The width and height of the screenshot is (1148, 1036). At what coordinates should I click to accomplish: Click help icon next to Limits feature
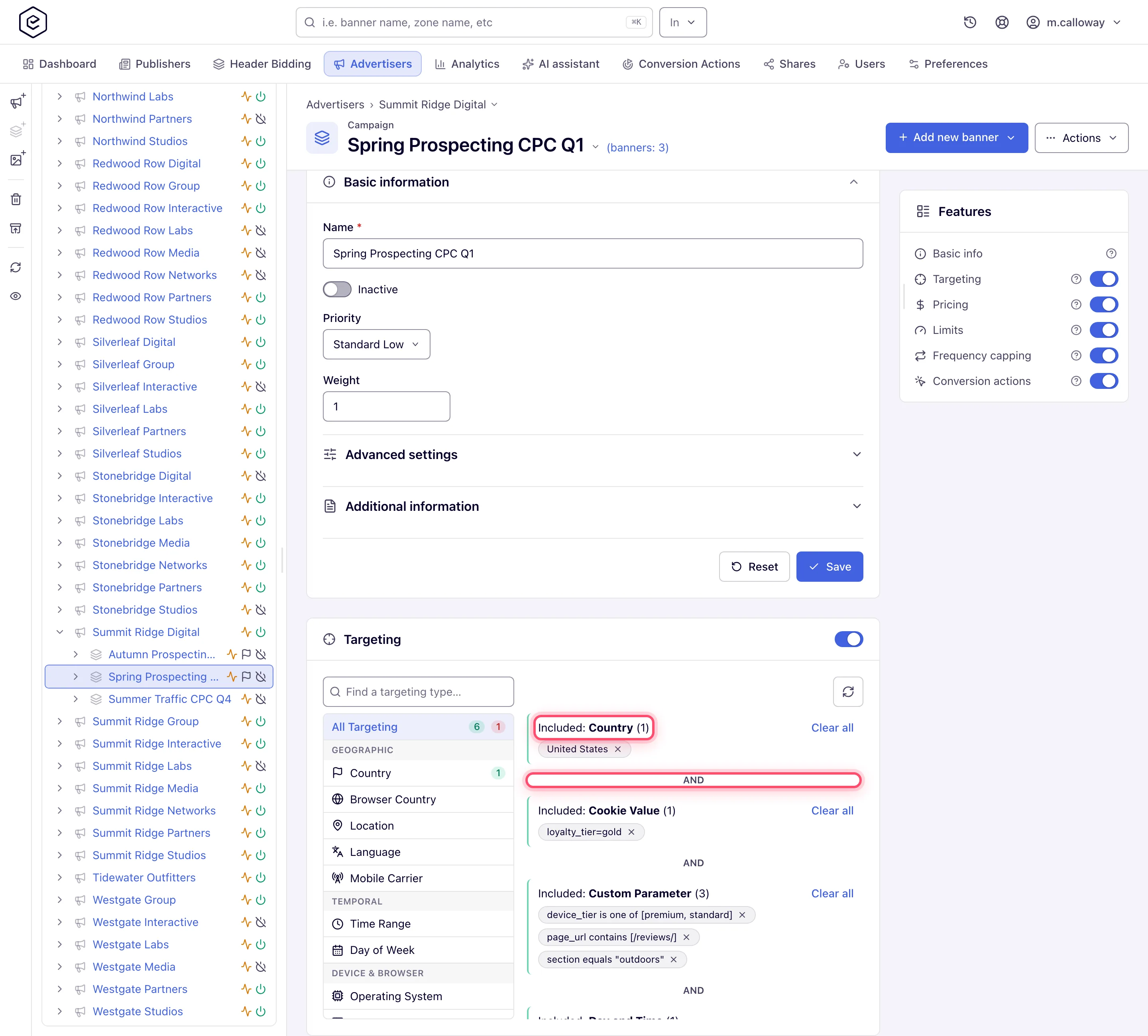[1076, 330]
